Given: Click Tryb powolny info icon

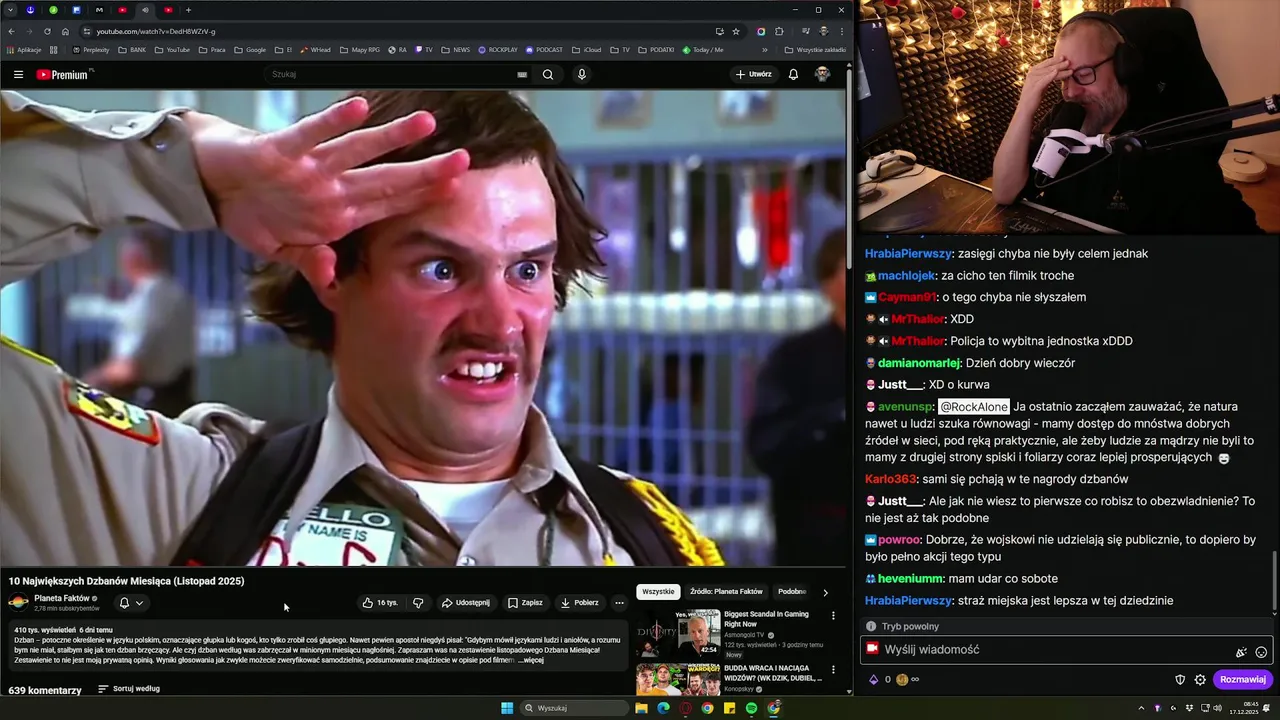Looking at the screenshot, I should click(x=871, y=626).
